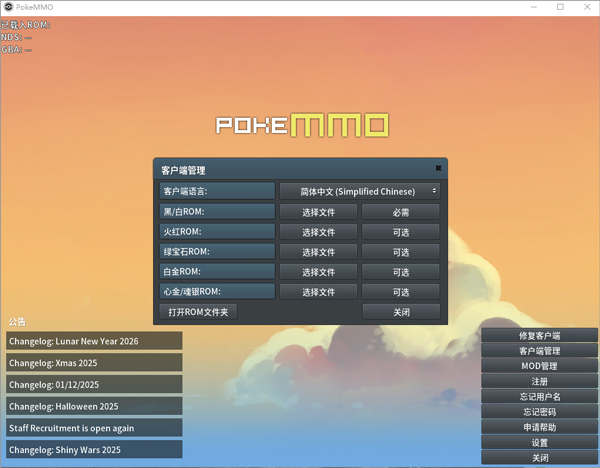This screenshot has width=600, height=468.
Task: Select file for 绿宝石ROM
Action: point(318,252)
